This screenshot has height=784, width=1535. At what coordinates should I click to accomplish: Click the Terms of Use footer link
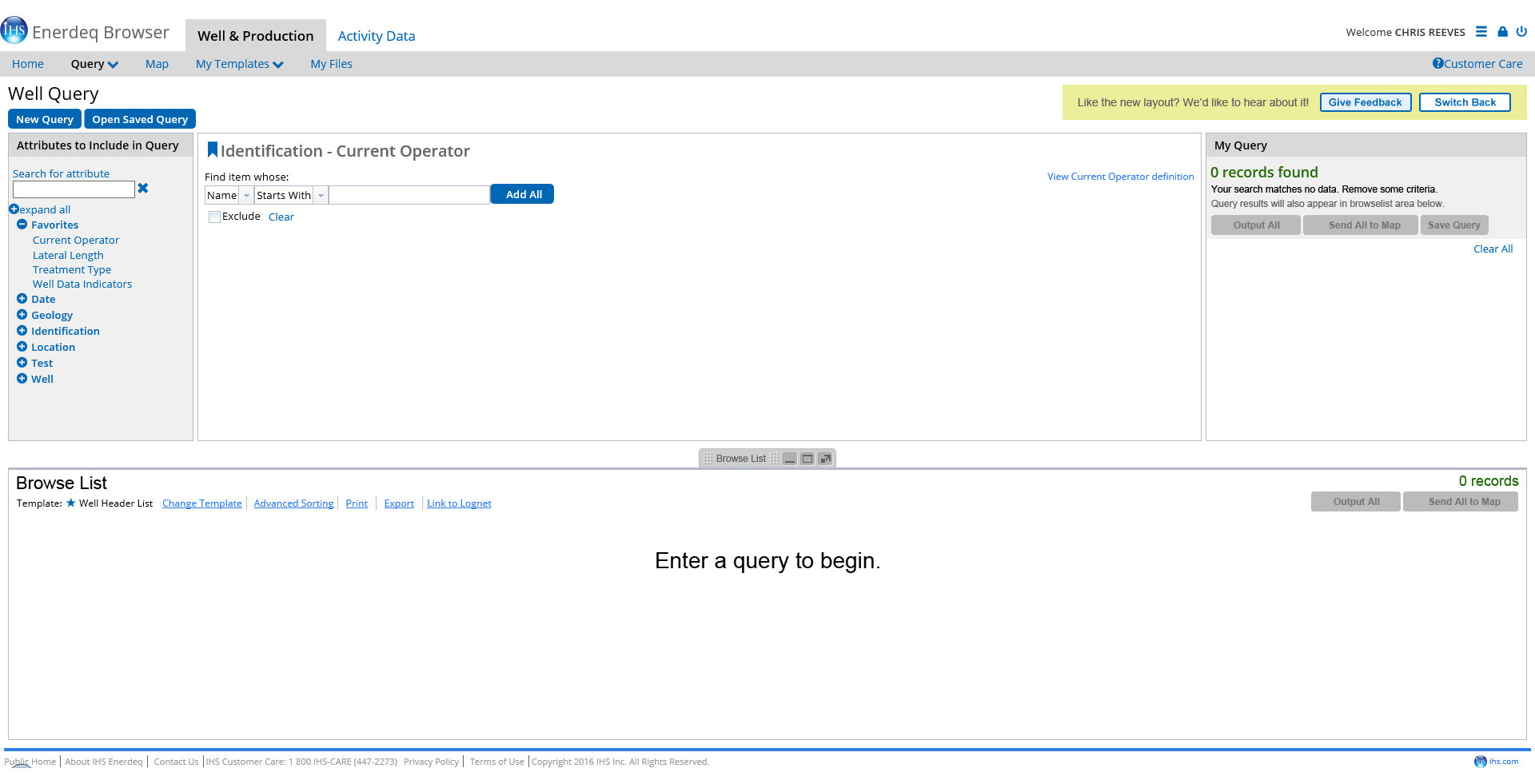click(x=496, y=762)
